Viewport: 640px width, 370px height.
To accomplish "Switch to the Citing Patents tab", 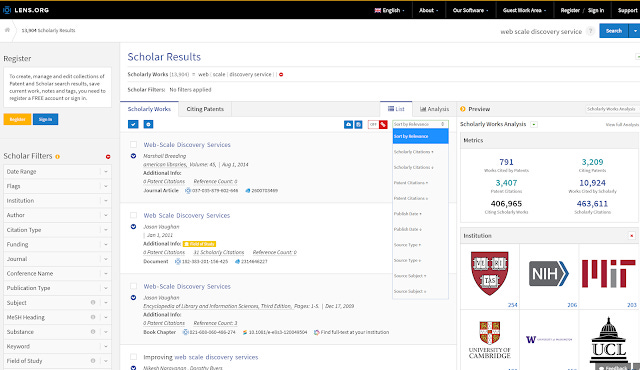I will 205,109.
